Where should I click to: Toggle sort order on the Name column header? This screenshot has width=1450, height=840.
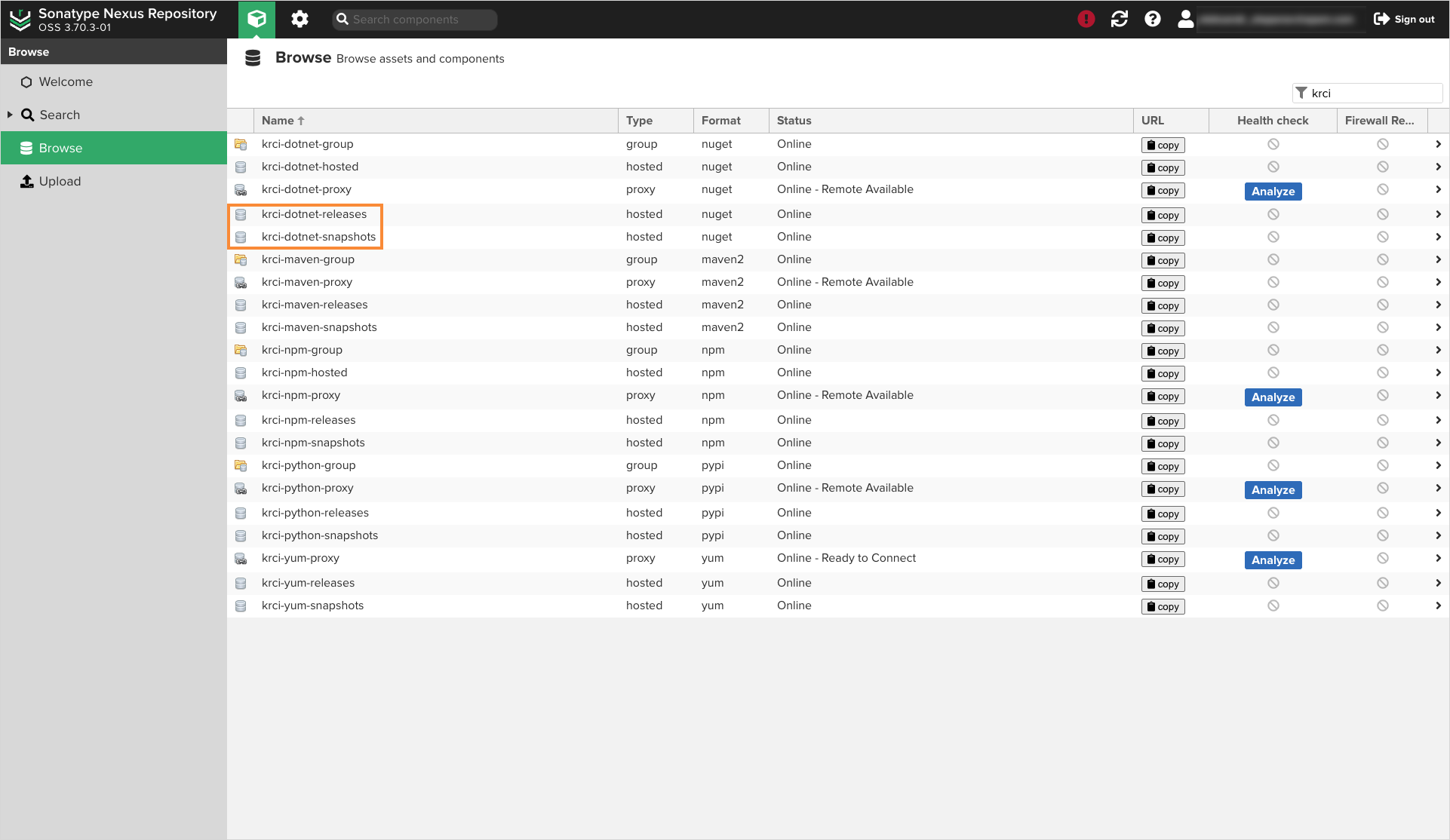(x=282, y=120)
